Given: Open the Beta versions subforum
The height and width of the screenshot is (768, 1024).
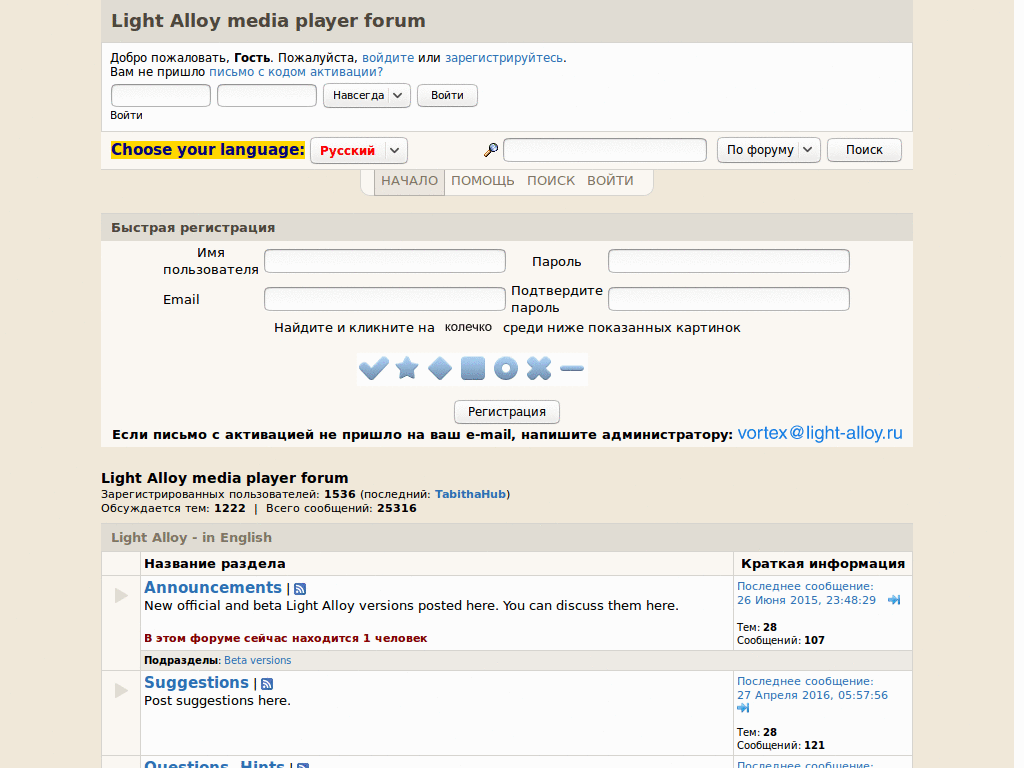Looking at the screenshot, I should (x=257, y=660).
